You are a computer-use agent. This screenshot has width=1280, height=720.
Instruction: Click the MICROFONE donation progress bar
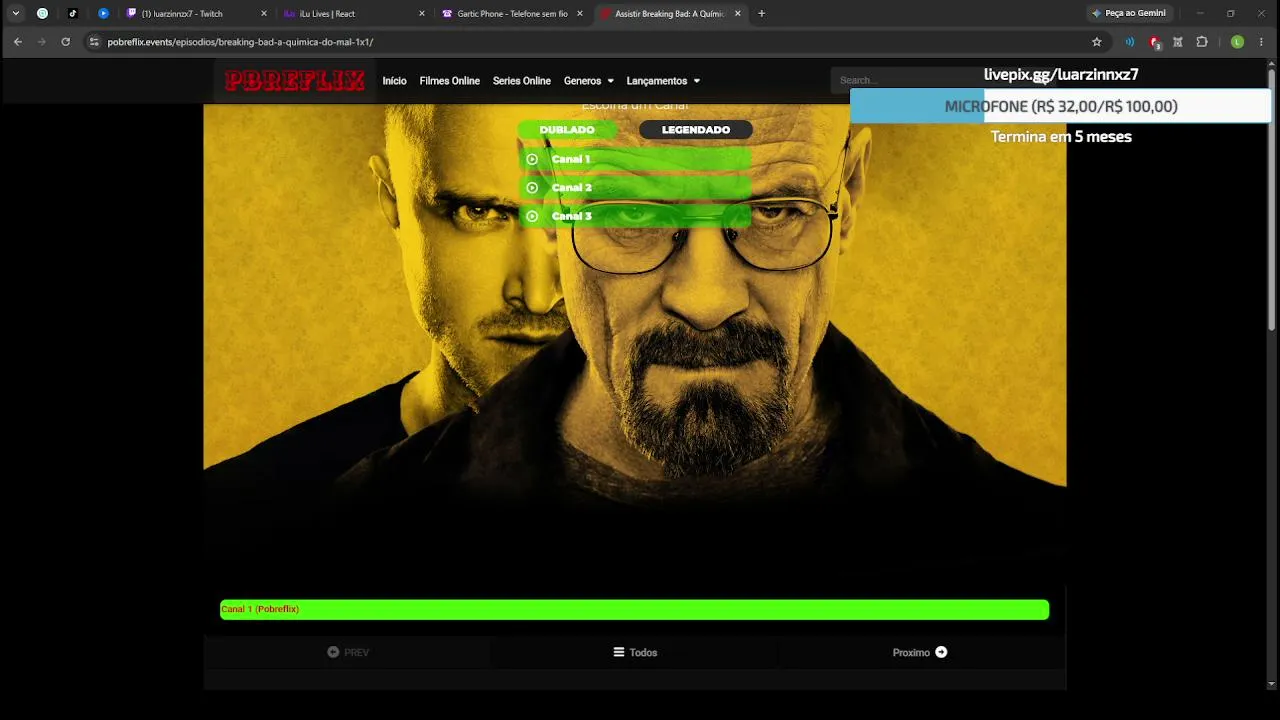coord(1061,106)
